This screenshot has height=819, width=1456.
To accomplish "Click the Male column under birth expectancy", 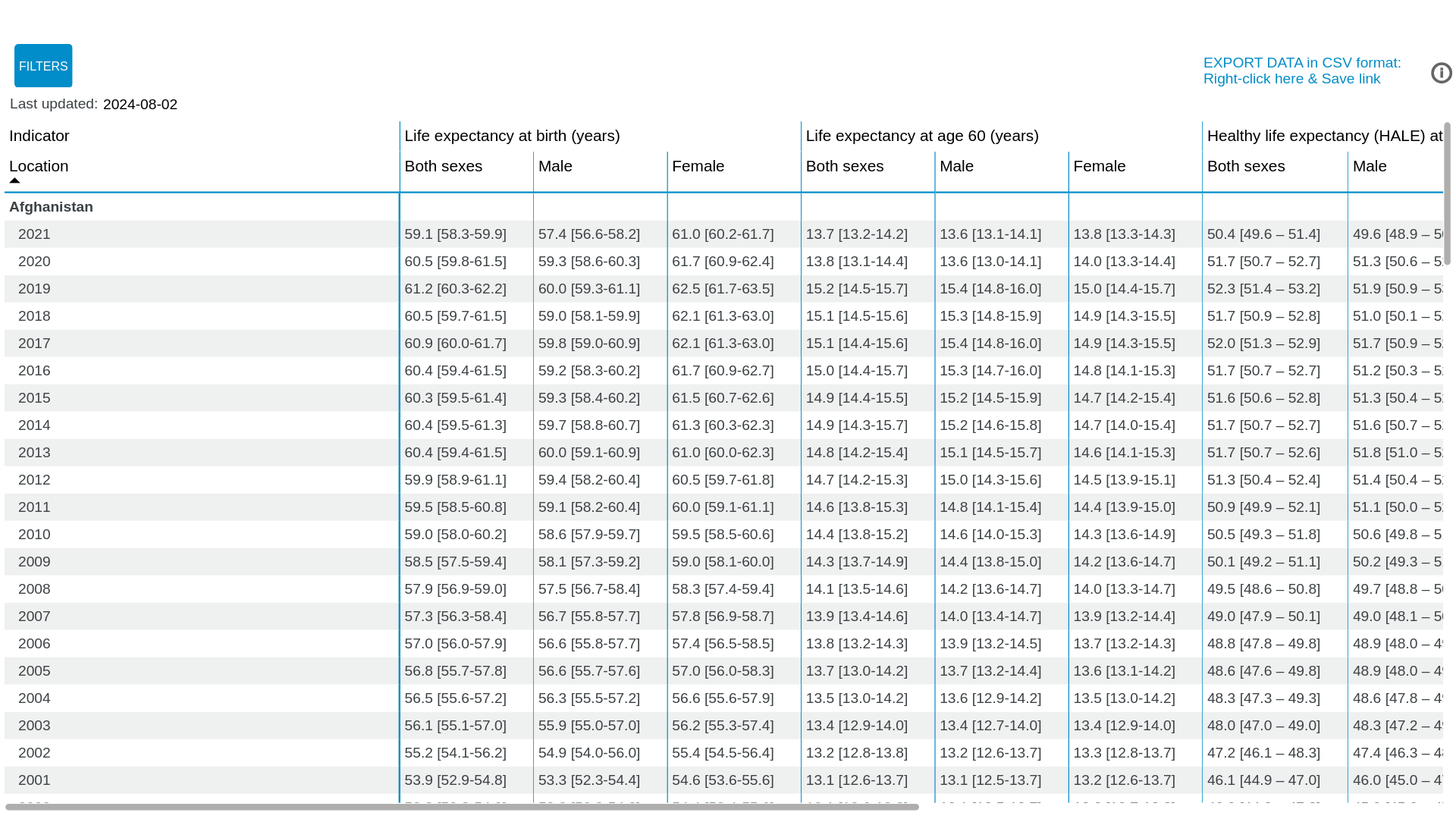I will click(x=555, y=166).
